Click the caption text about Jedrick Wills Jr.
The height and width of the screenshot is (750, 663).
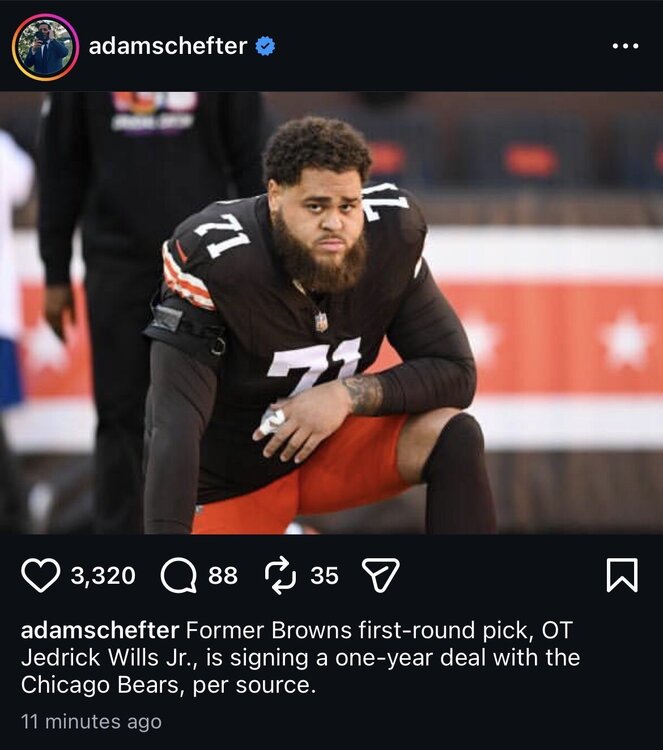click(300, 657)
